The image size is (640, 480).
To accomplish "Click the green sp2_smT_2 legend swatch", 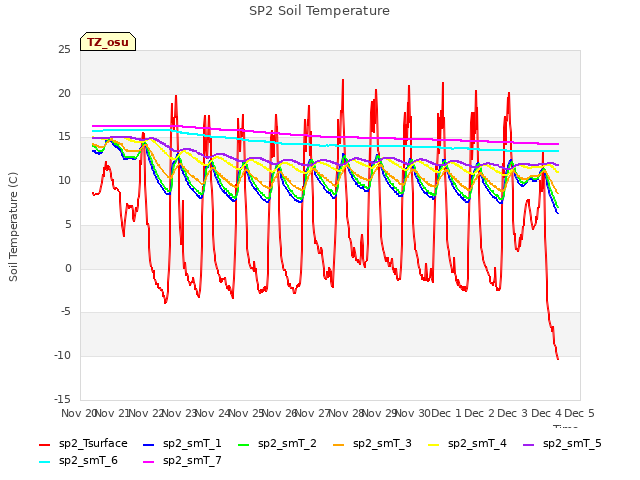I will [x=244, y=444].
